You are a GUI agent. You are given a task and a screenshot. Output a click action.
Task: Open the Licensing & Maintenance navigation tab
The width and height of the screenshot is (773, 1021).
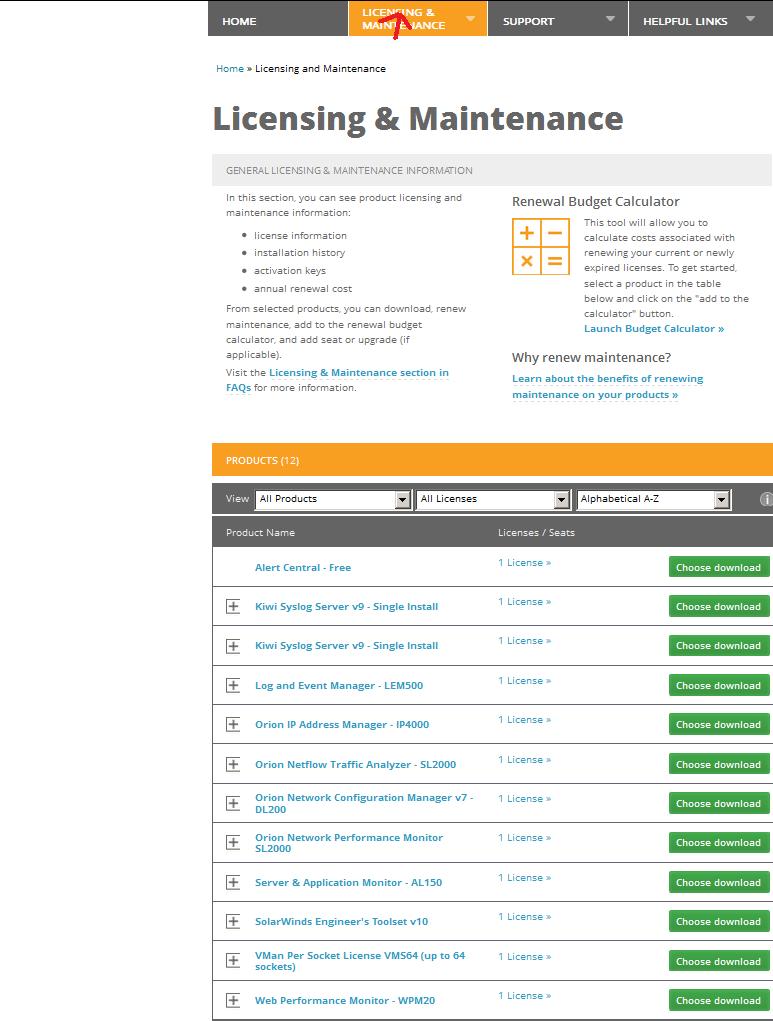[417, 19]
